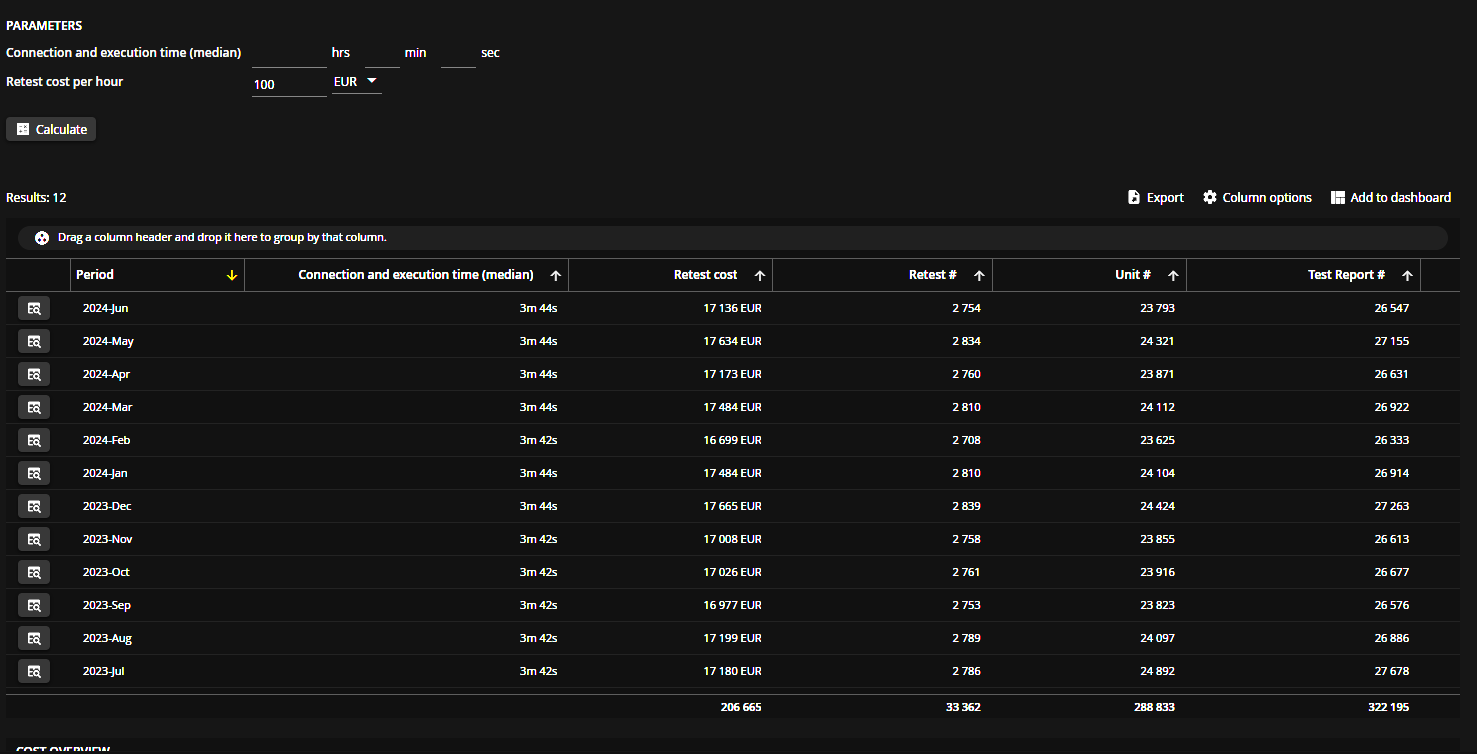Screen dimensions: 1477x754
Task: Open Column options gear icon
Action: point(1210,198)
